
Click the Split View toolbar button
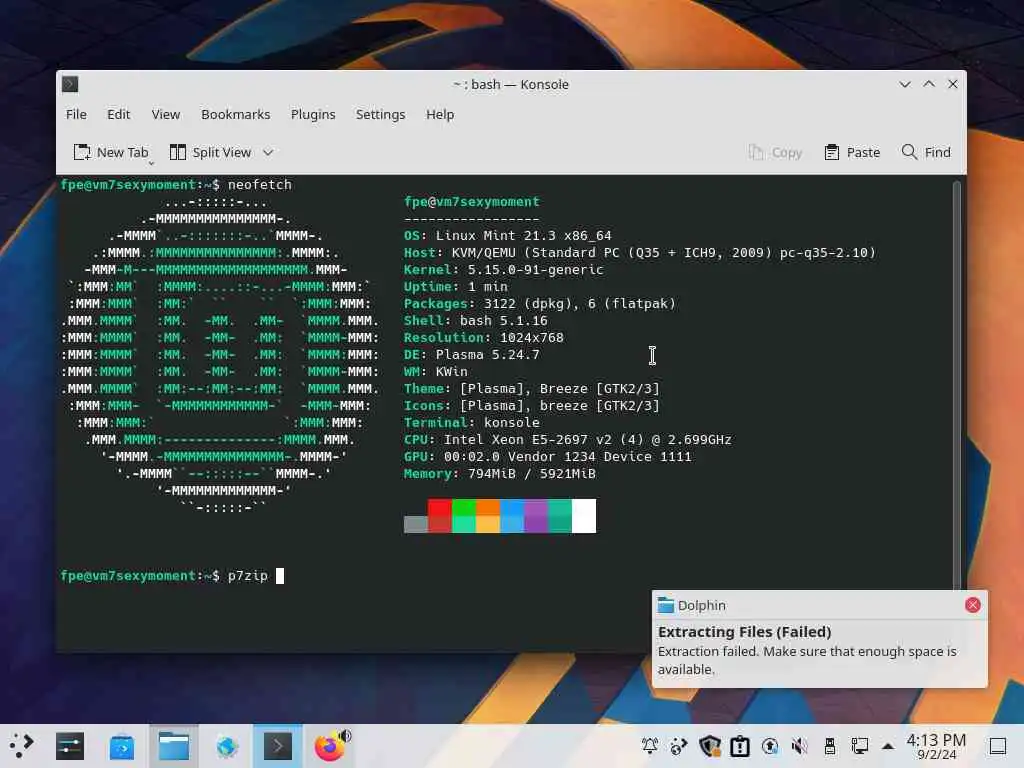pos(210,152)
